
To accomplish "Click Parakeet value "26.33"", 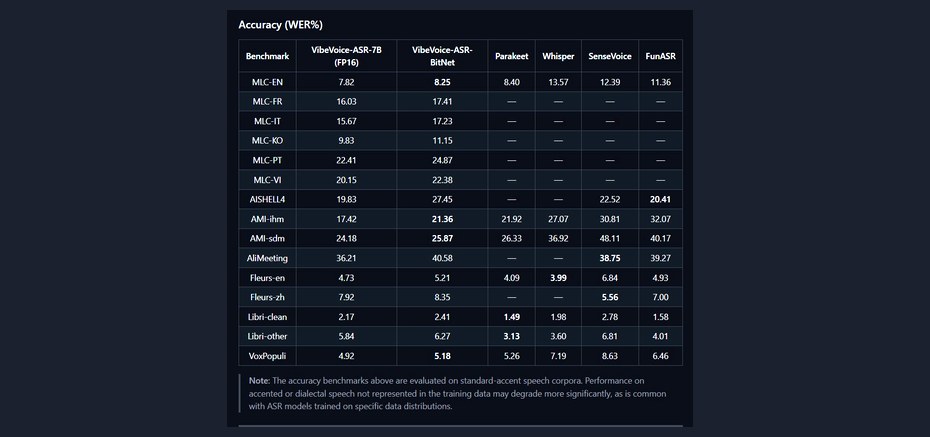I will coord(511,238).
